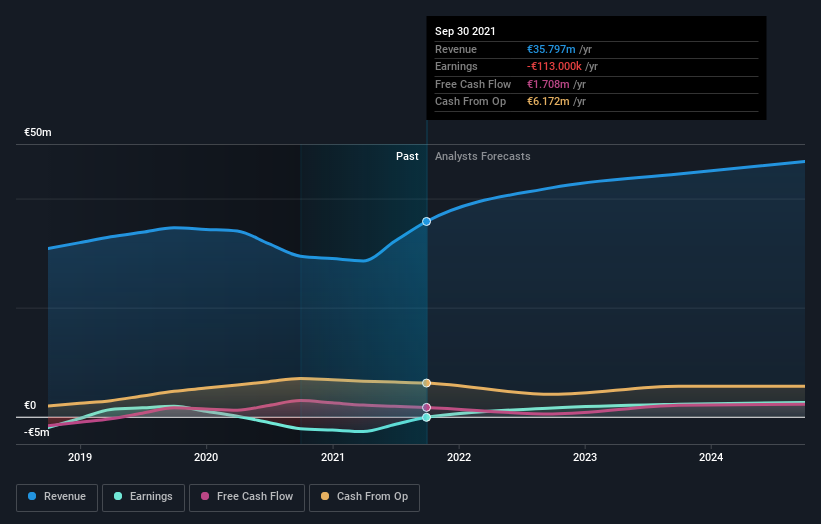Click the Cash From Op row label in tooltip

click(x=470, y=102)
